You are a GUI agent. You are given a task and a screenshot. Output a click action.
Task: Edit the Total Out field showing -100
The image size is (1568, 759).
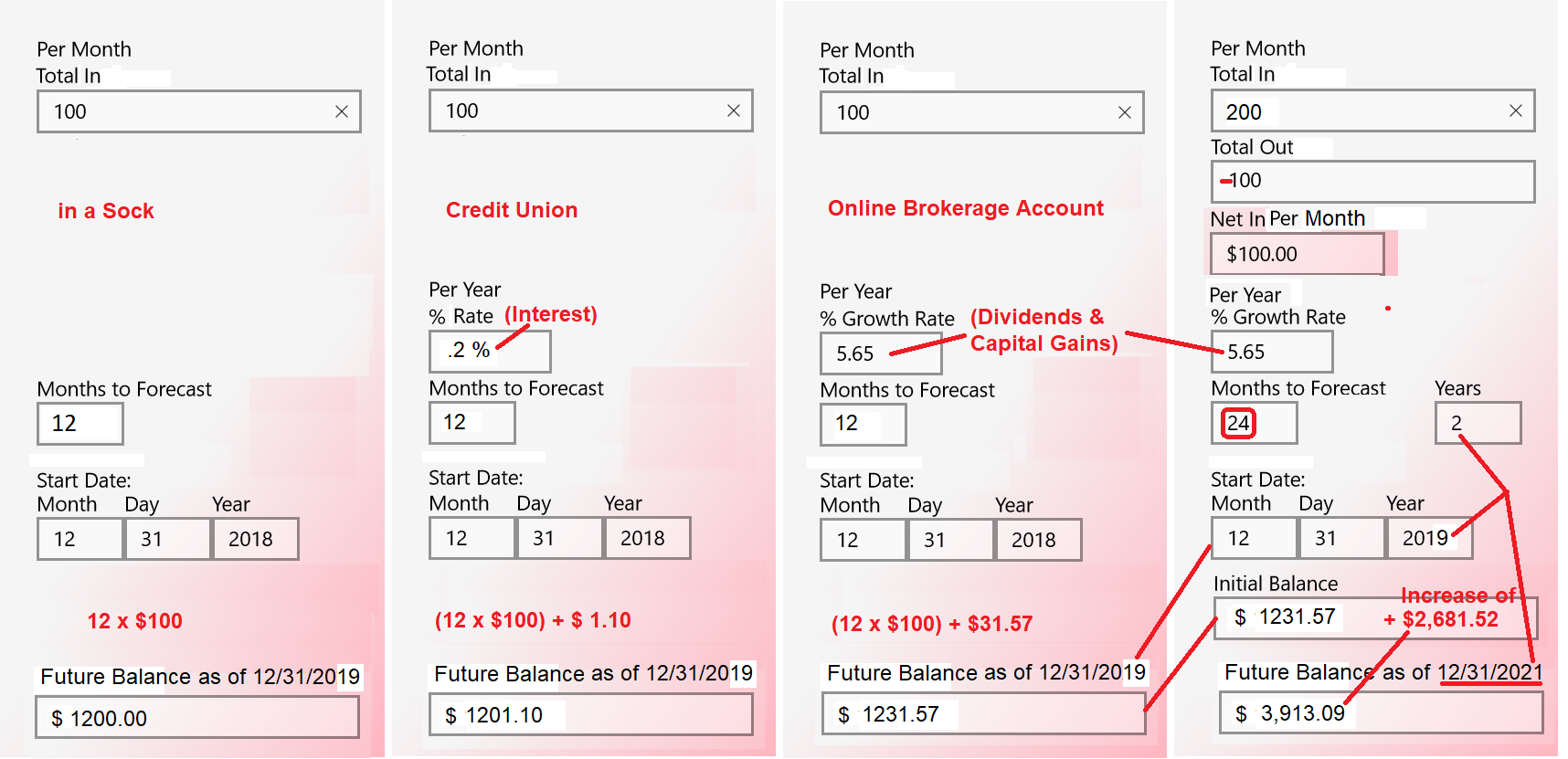[1372, 181]
